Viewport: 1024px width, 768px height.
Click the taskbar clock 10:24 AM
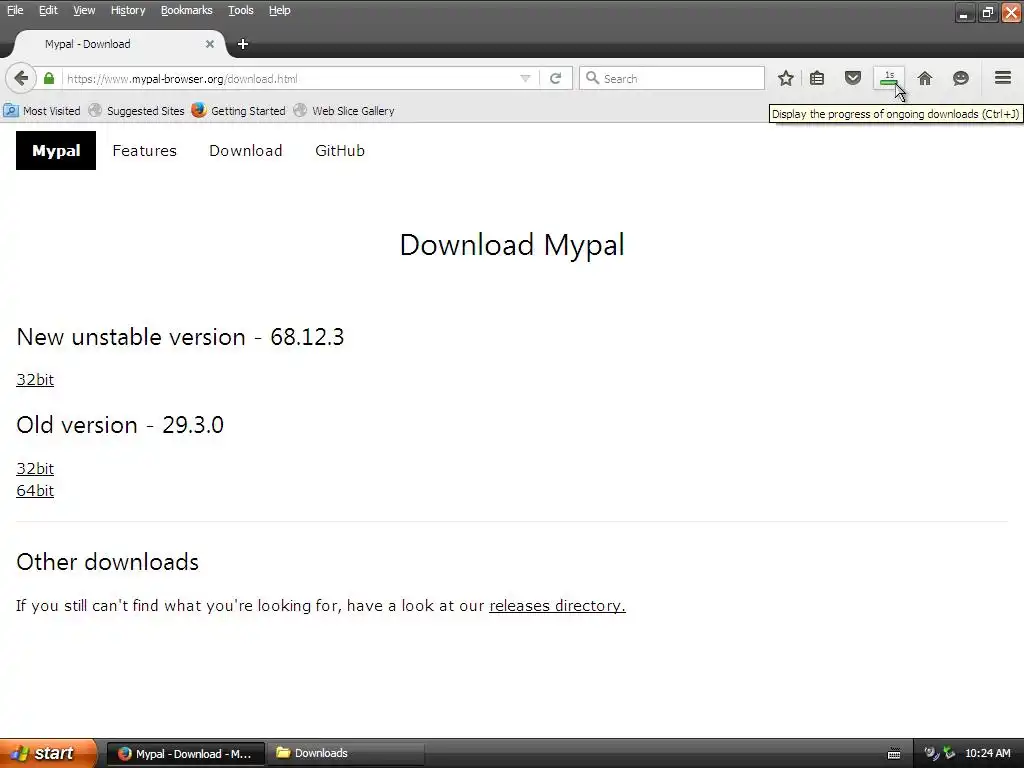[987, 753]
